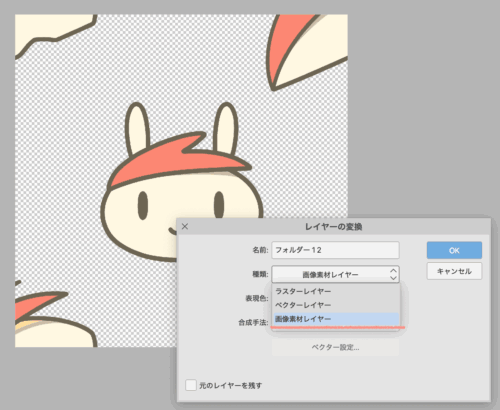Click the ベクター設定... button
This screenshot has height=410, width=500.
click(x=335, y=348)
